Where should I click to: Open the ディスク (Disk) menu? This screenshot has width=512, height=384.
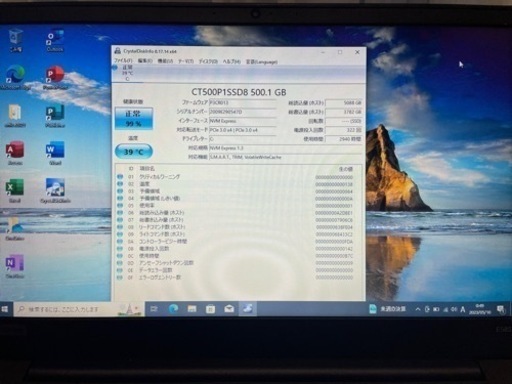[208, 61]
